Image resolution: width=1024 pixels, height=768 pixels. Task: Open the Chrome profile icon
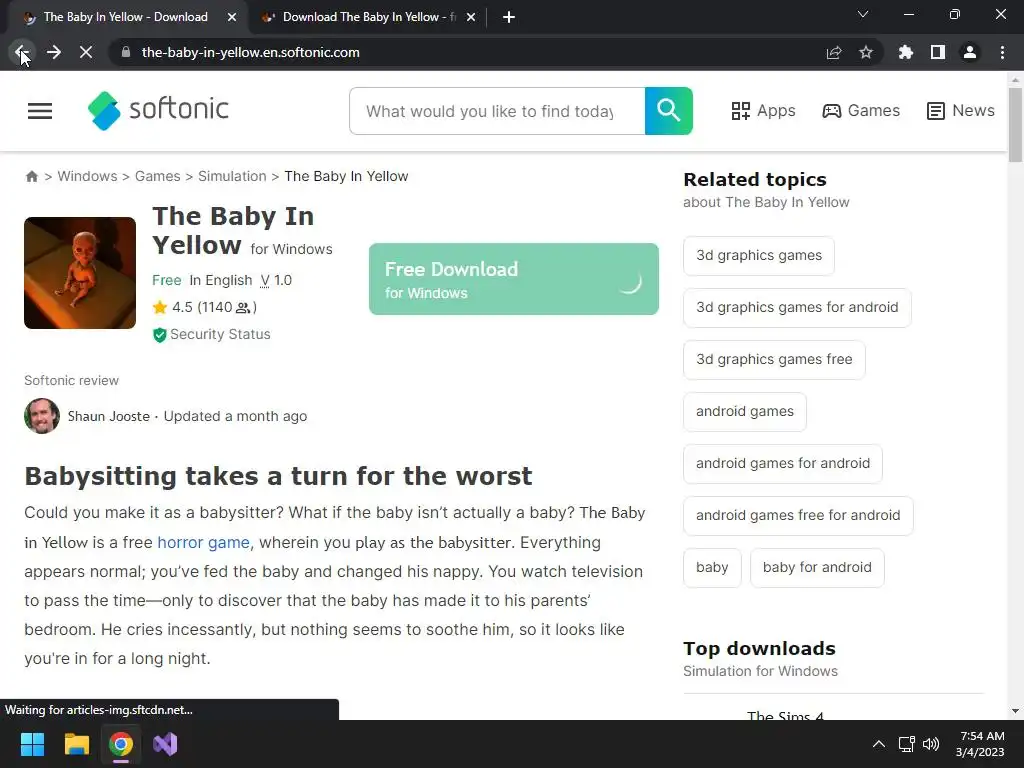pyautogui.click(x=970, y=52)
